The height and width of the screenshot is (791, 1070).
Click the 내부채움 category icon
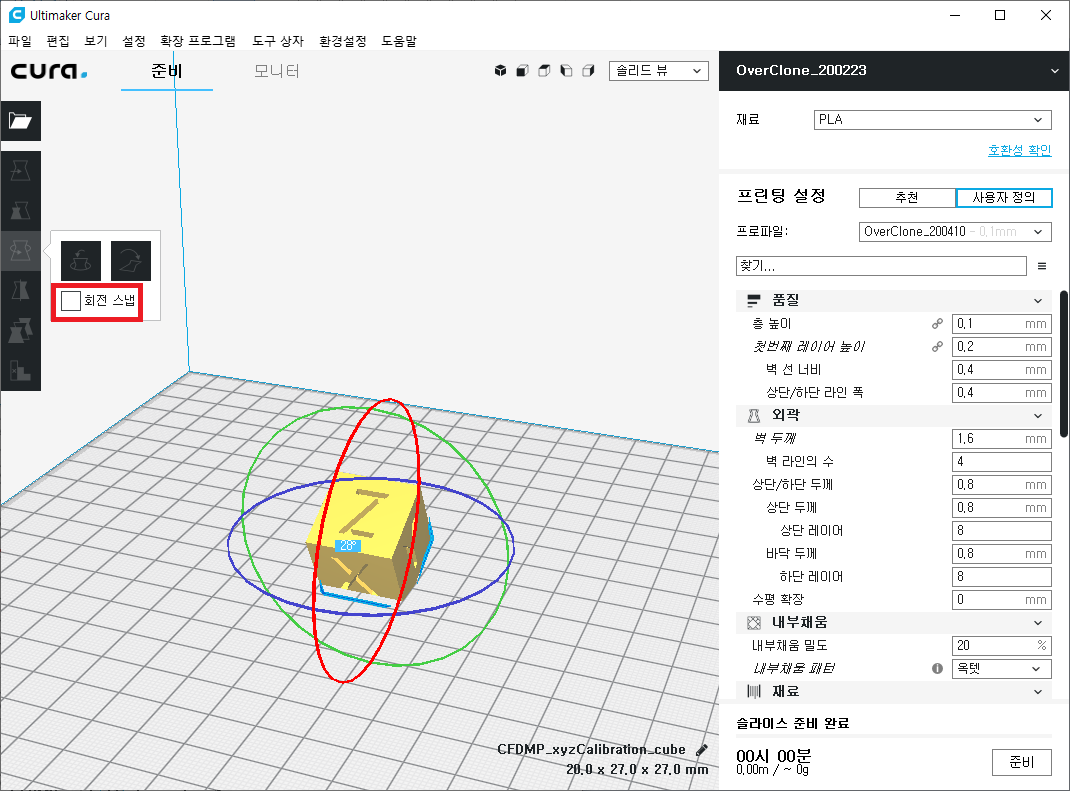(753, 622)
